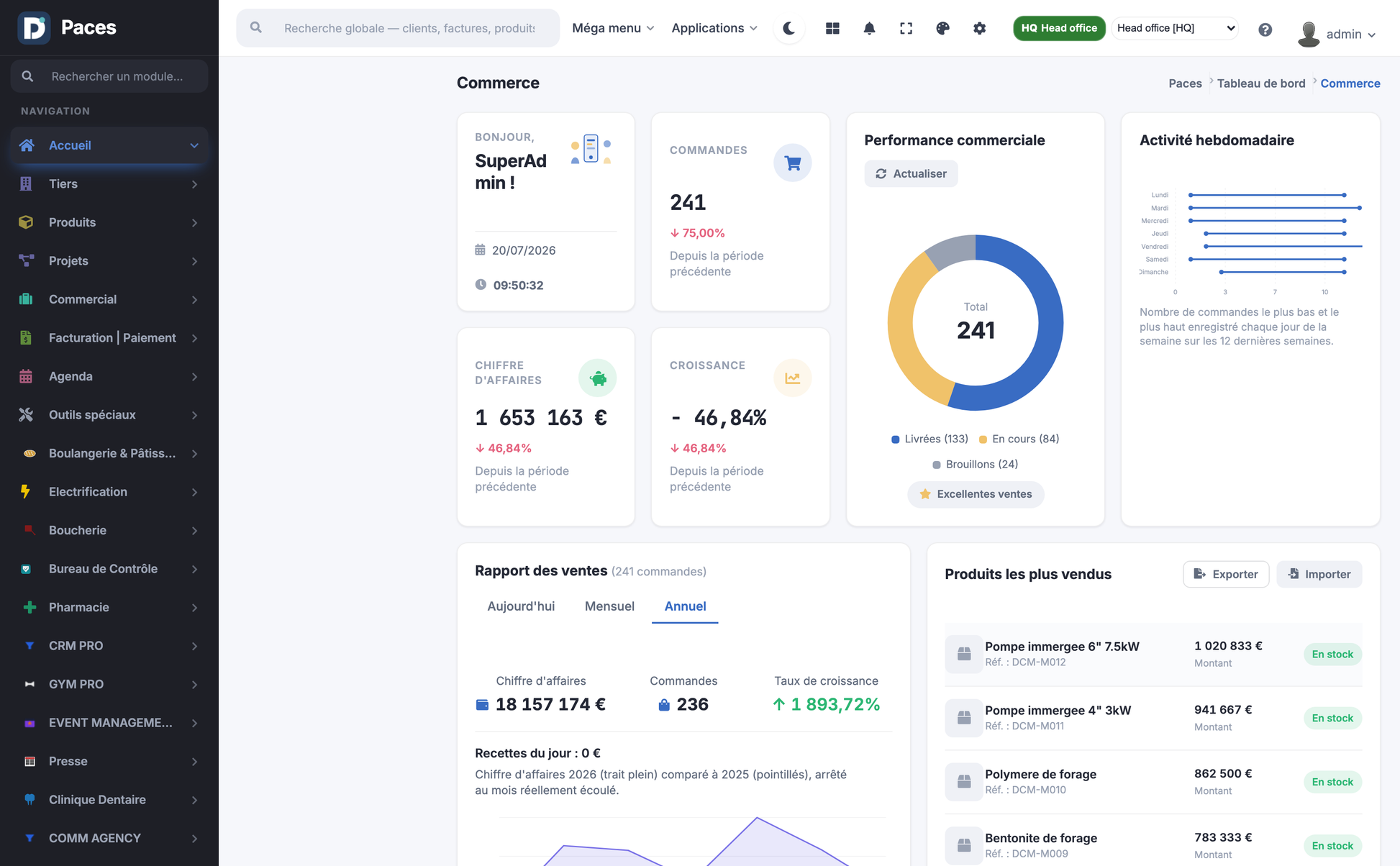1400x866 pixels.
Task: Expand the CRM PRO menu chevron
Action: tap(194, 646)
